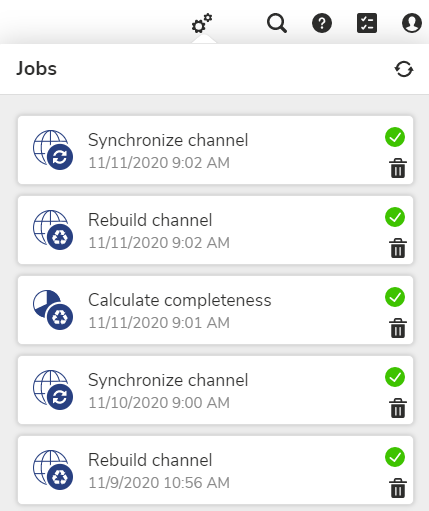The height and width of the screenshot is (511, 429).
Task: Click success checkmark on Calculate completeness job
Action: pyautogui.click(x=395, y=297)
